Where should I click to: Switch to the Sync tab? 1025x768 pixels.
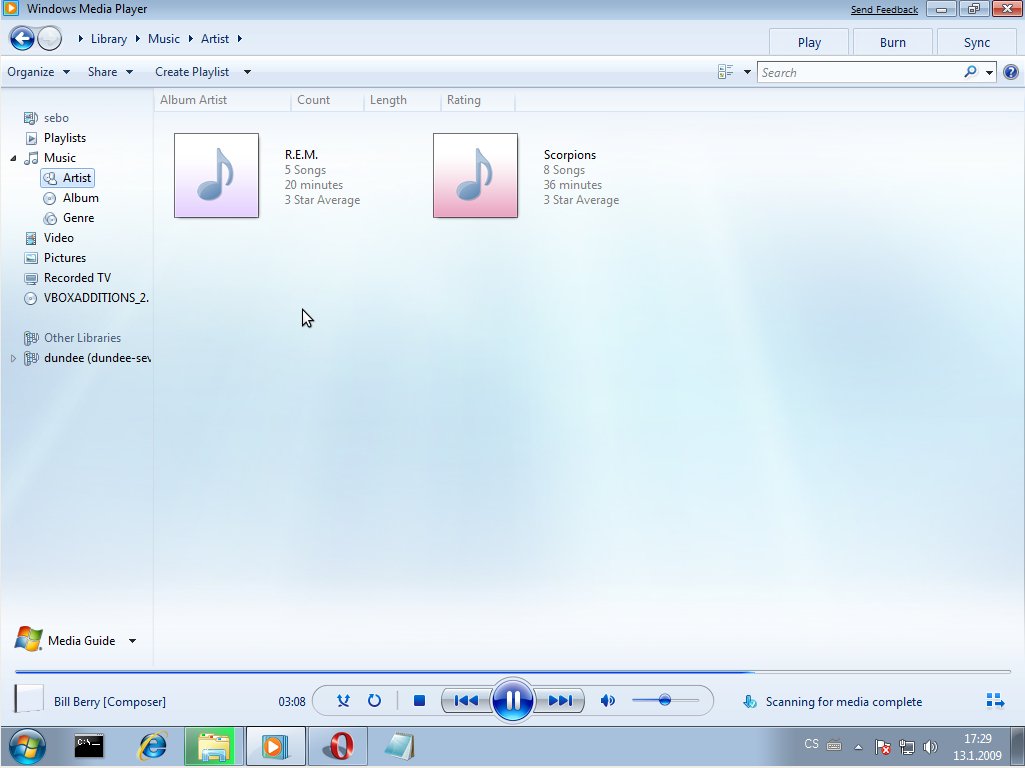pyautogui.click(x=976, y=42)
